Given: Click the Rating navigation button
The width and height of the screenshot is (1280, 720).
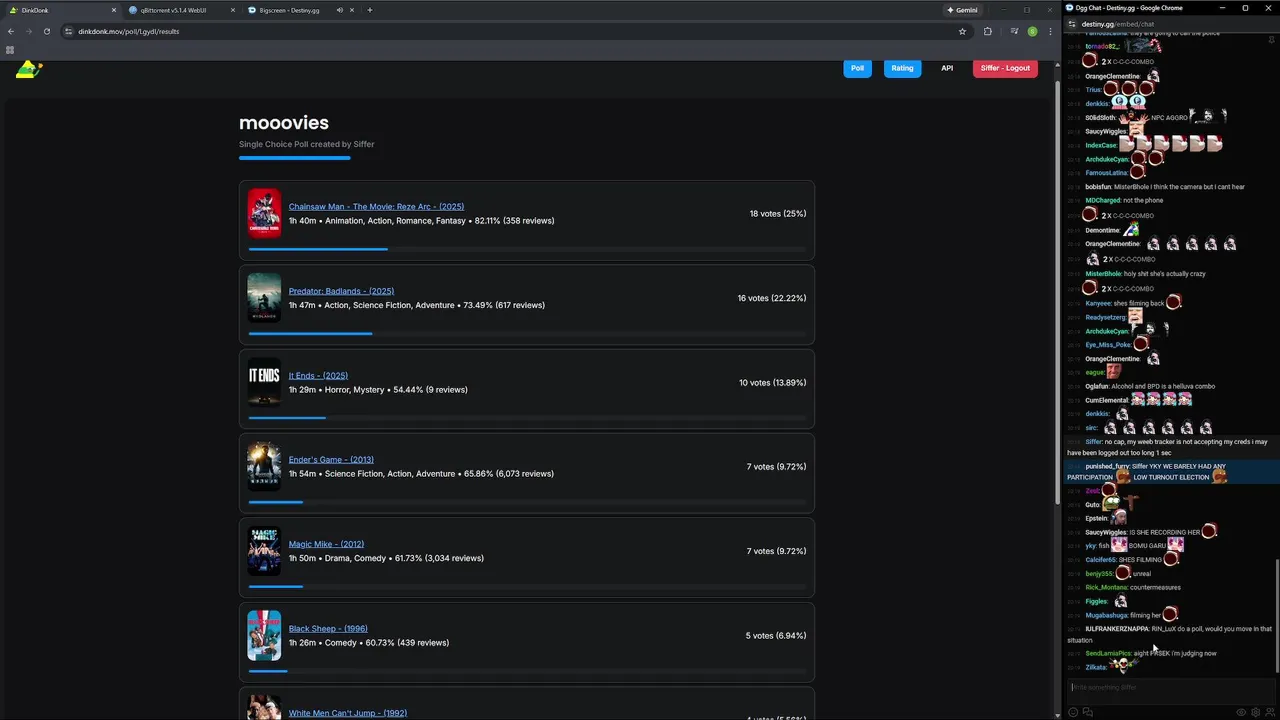Looking at the screenshot, I should [x=902, y=68].
